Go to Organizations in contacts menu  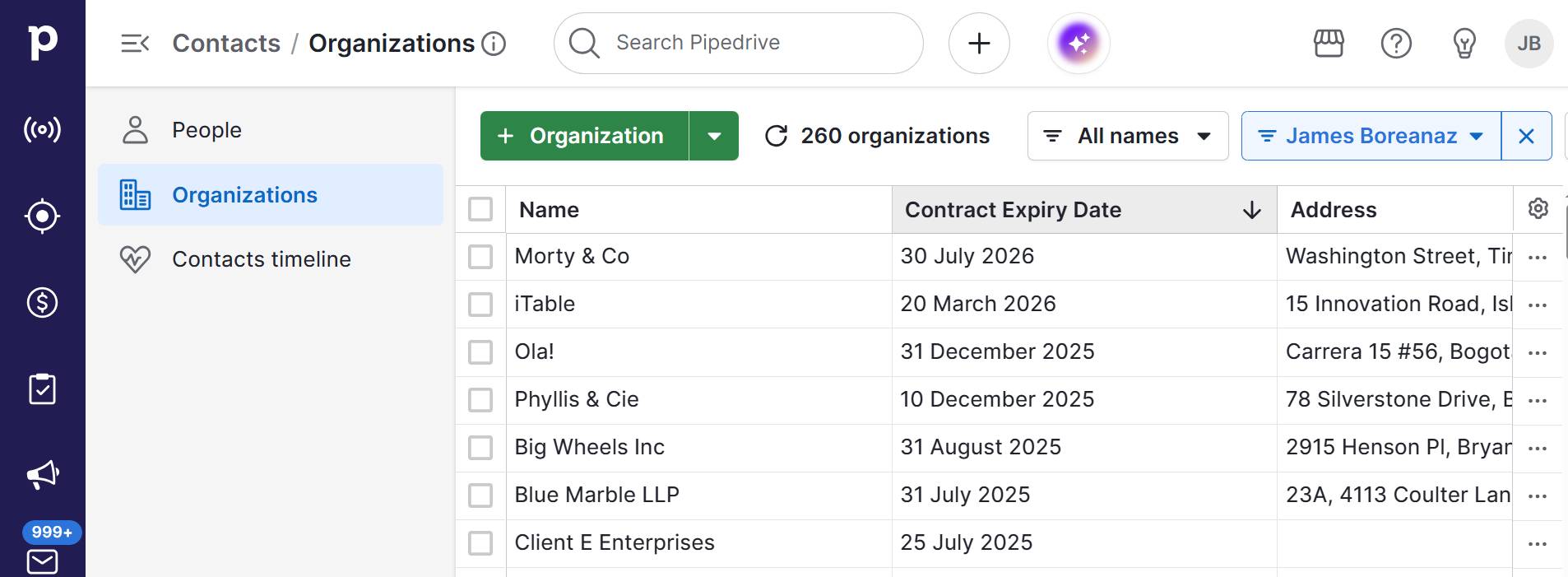tap(271, 195)
